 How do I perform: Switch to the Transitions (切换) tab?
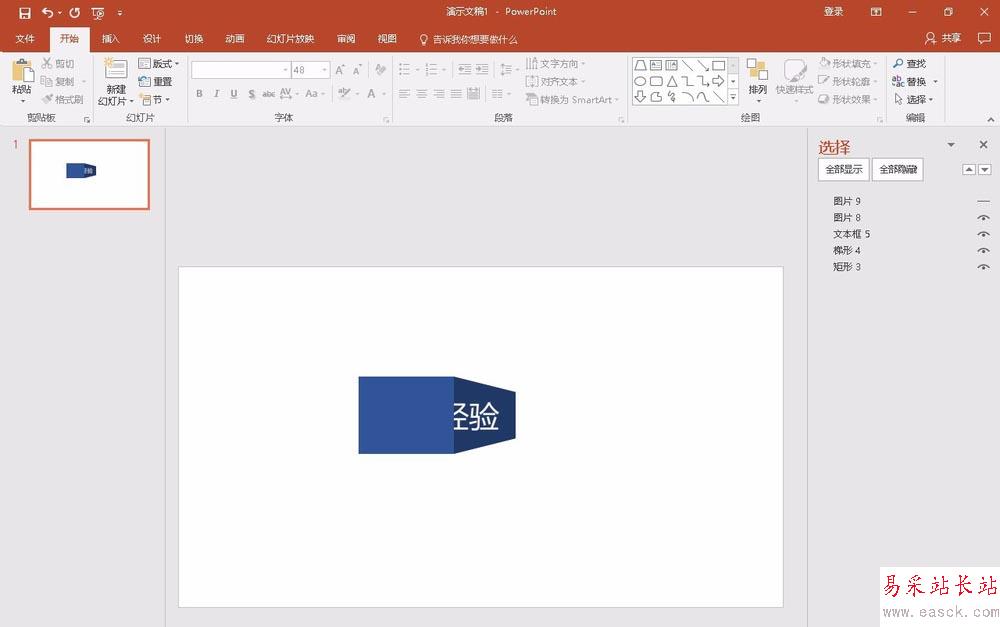194,39
